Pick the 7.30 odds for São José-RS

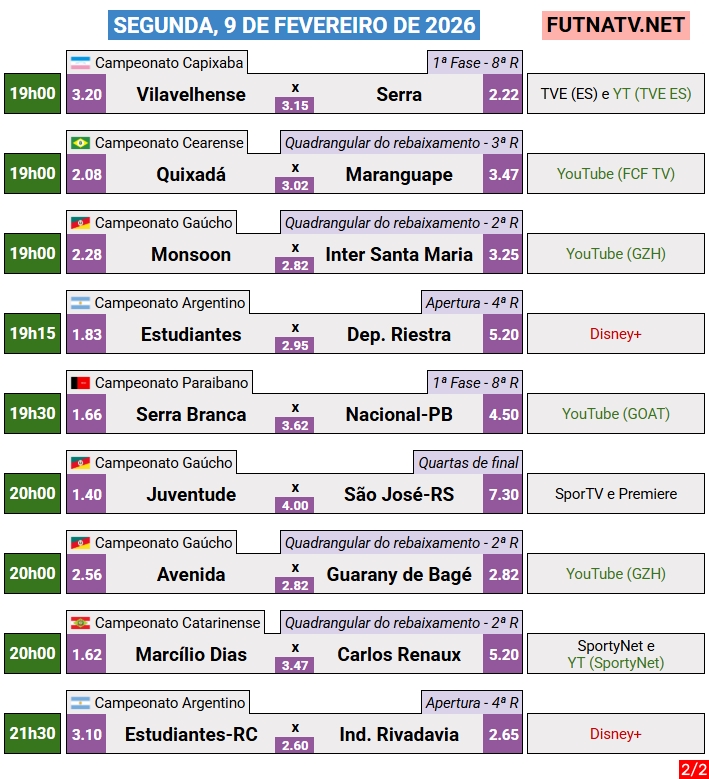pyautogui.click(x=503, y=494)
